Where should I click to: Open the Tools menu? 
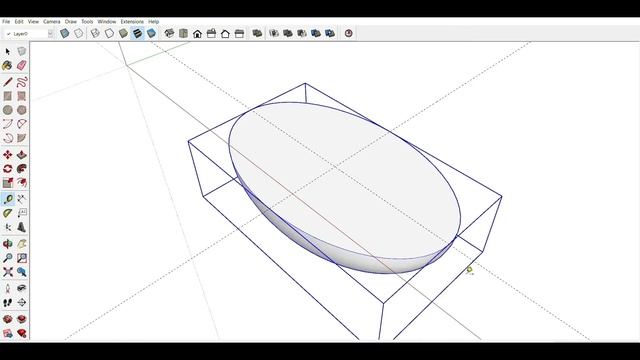point(87,22)
